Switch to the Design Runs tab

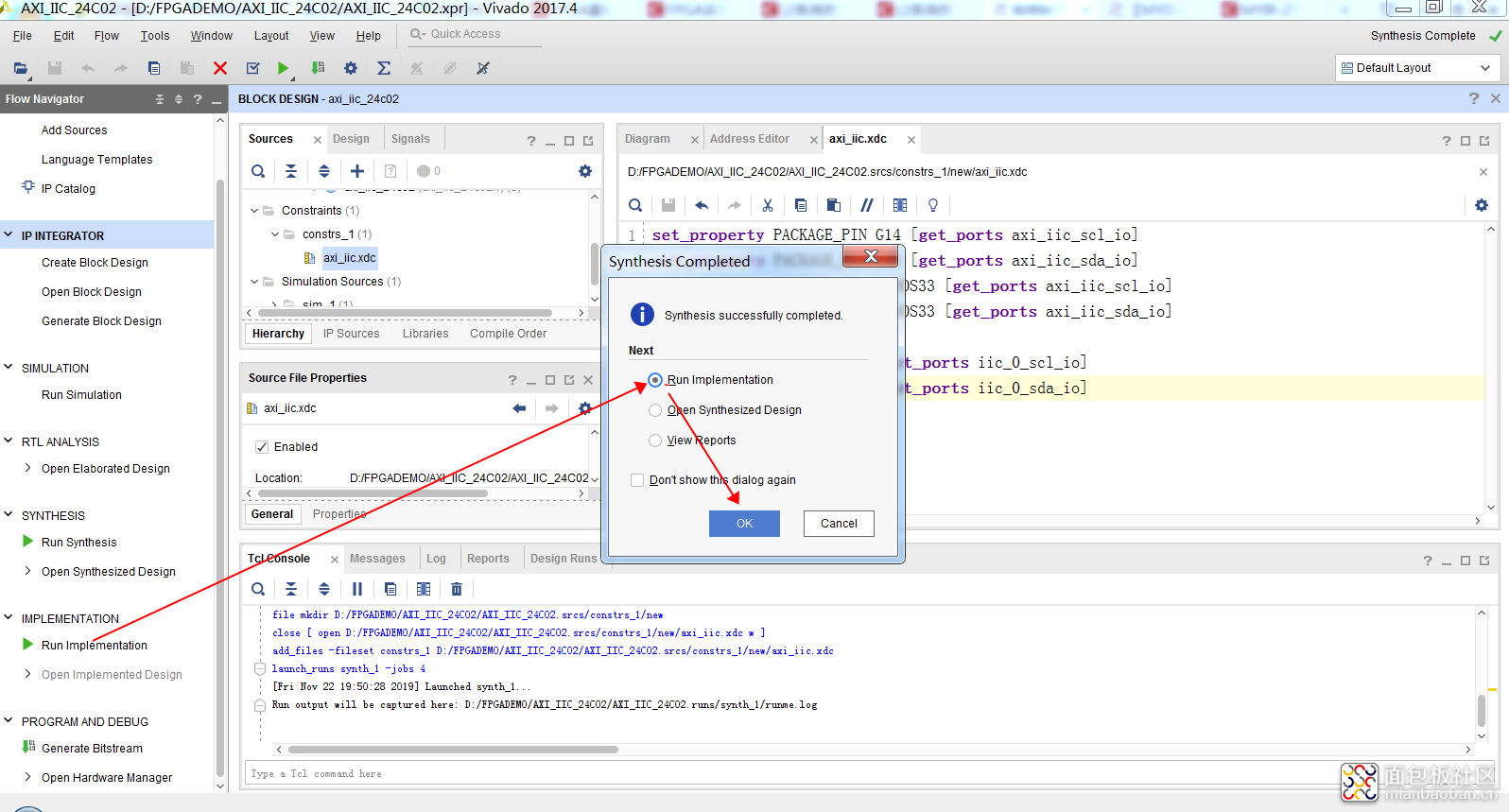tap(564, 559)
